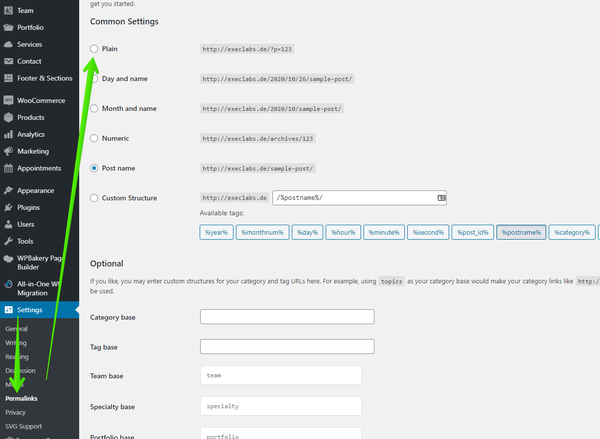Click the Month and name example URL
The width and height of the screenshot is (600, 439).
[272, 109]
